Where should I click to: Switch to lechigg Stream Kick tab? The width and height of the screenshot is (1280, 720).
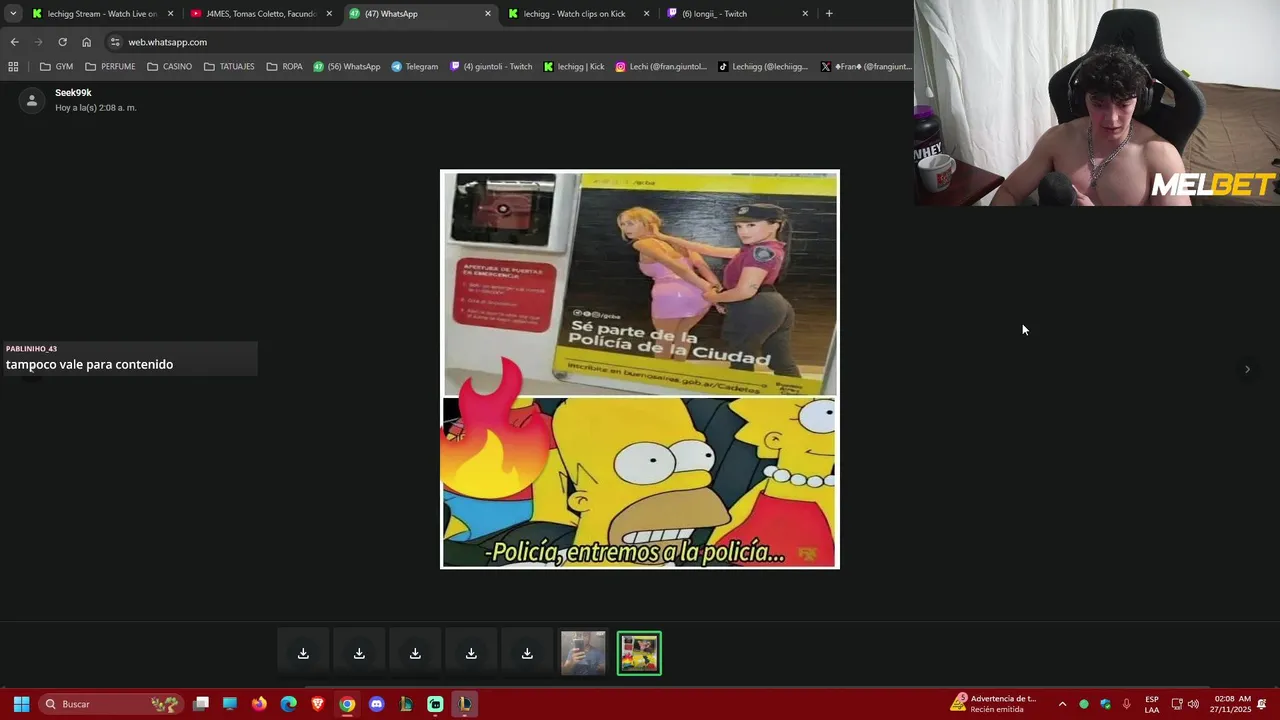pos(102,13)
